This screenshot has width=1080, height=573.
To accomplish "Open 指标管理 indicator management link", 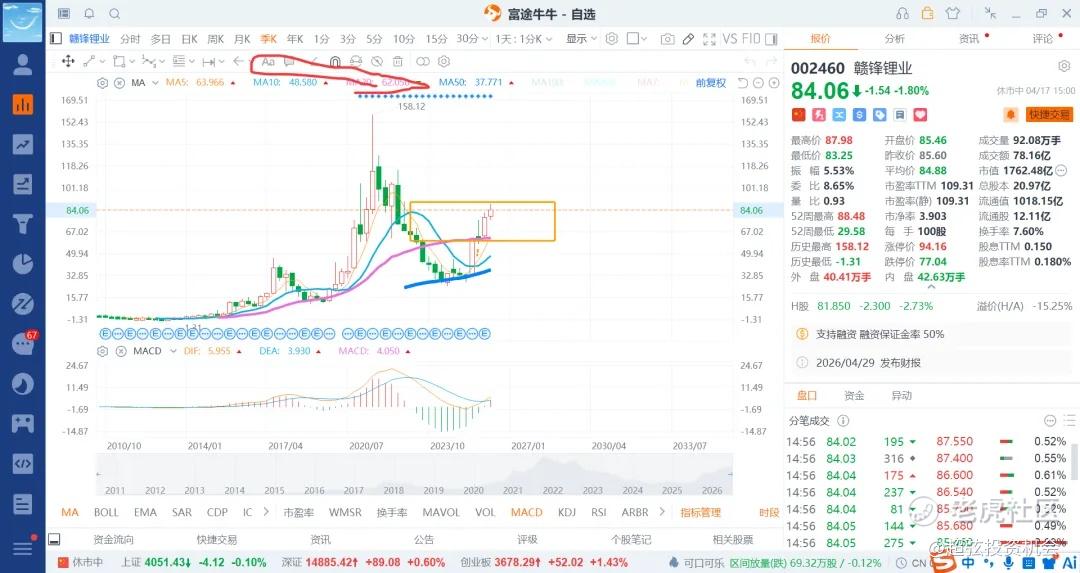I will click(700, 512).
